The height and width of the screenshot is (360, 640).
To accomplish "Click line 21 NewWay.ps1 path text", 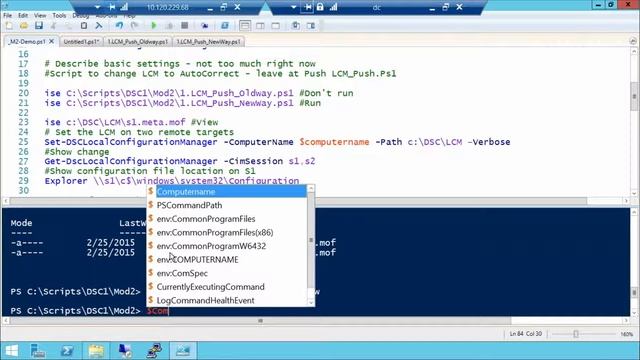I will (180, 103).
